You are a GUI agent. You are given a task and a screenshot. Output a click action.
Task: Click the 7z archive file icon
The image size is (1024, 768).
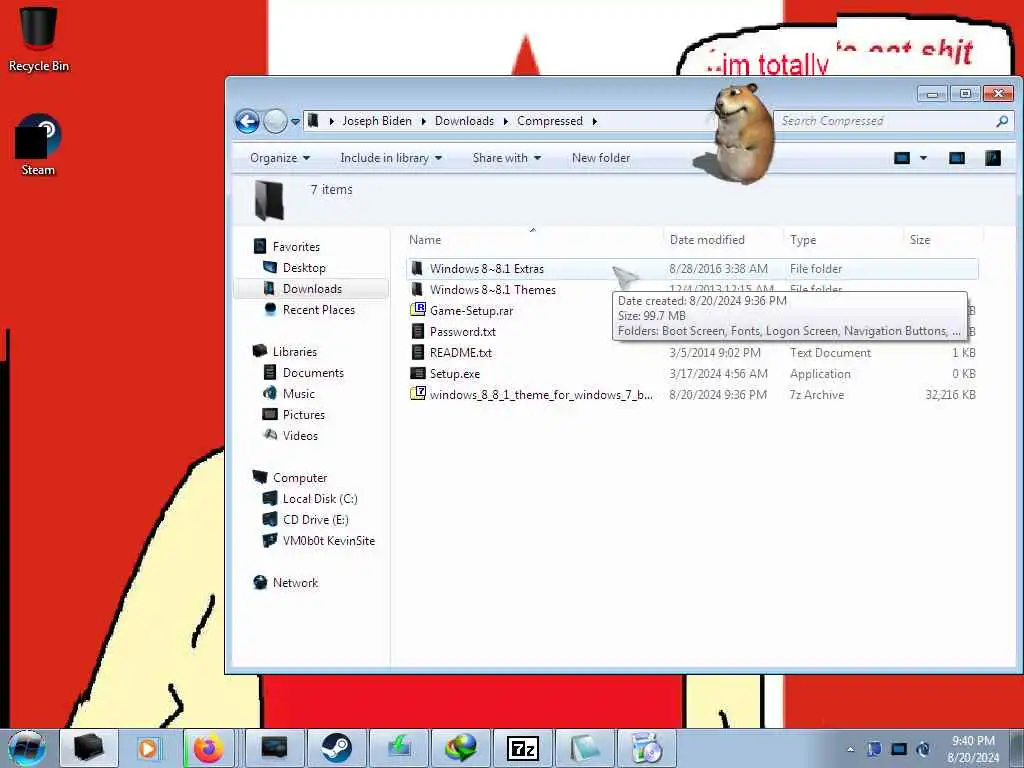point(418,394)
